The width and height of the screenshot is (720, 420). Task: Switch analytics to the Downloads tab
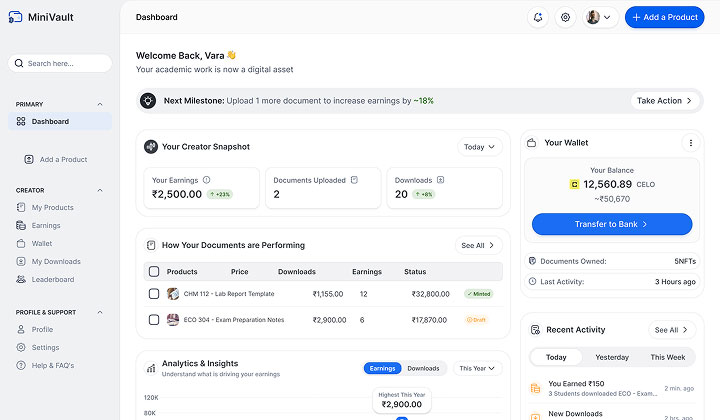pos(423,368)
